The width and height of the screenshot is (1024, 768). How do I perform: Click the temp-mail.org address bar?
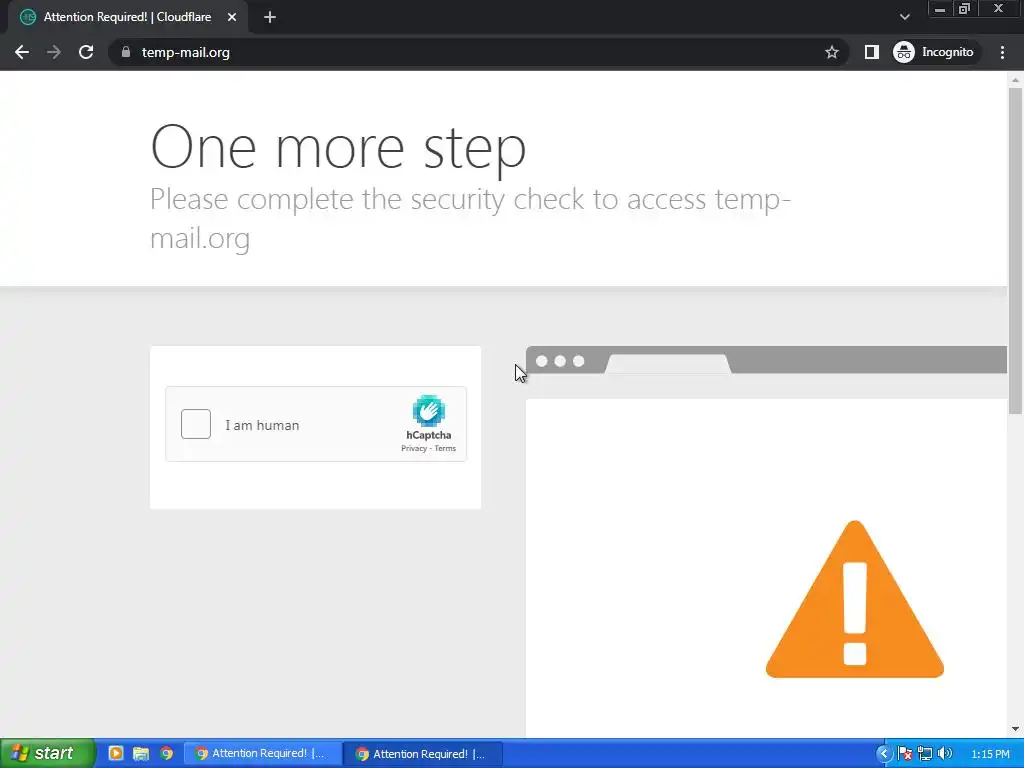(x=470, y=52)
